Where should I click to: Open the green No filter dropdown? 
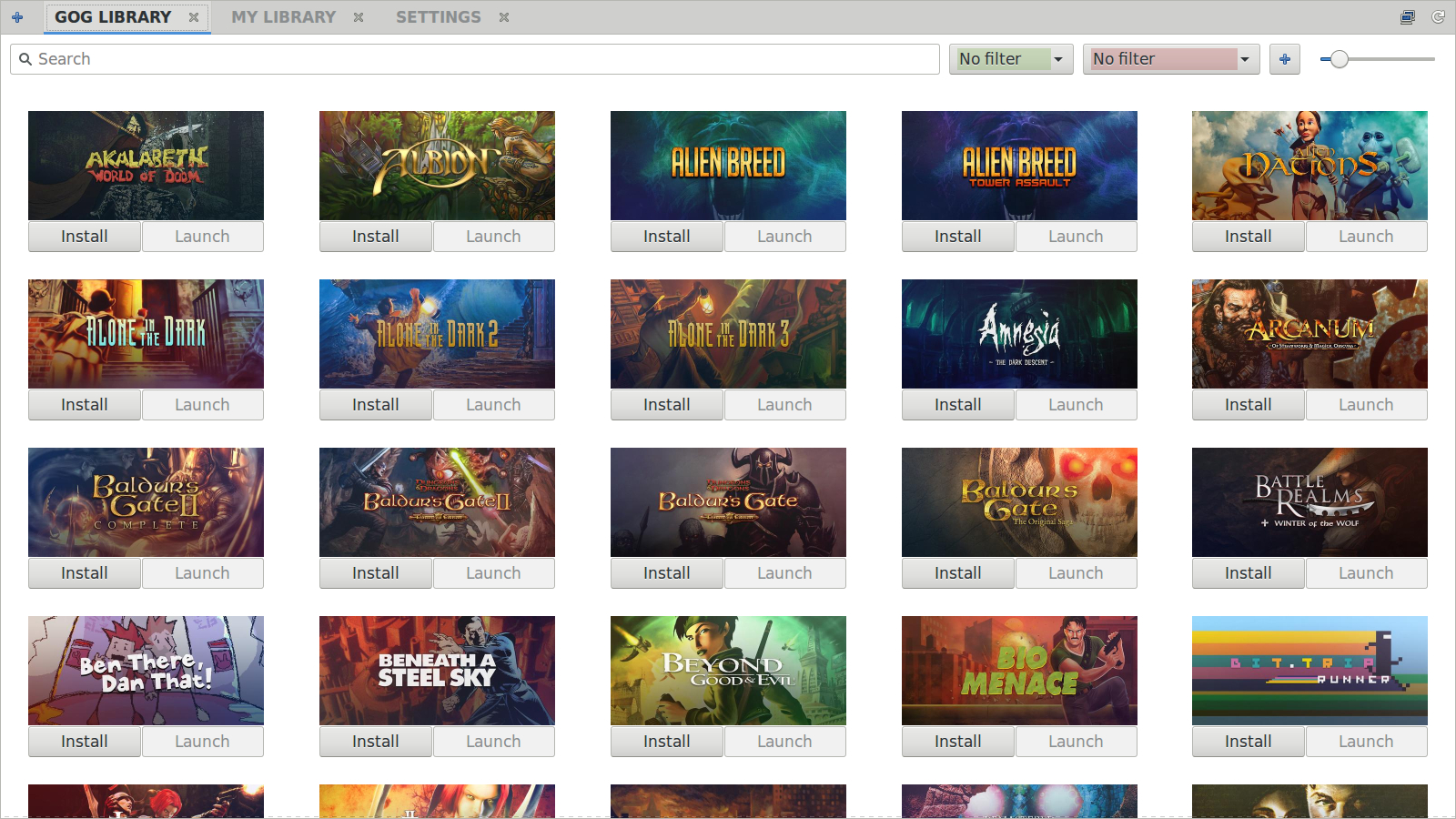click(1011, 59)
